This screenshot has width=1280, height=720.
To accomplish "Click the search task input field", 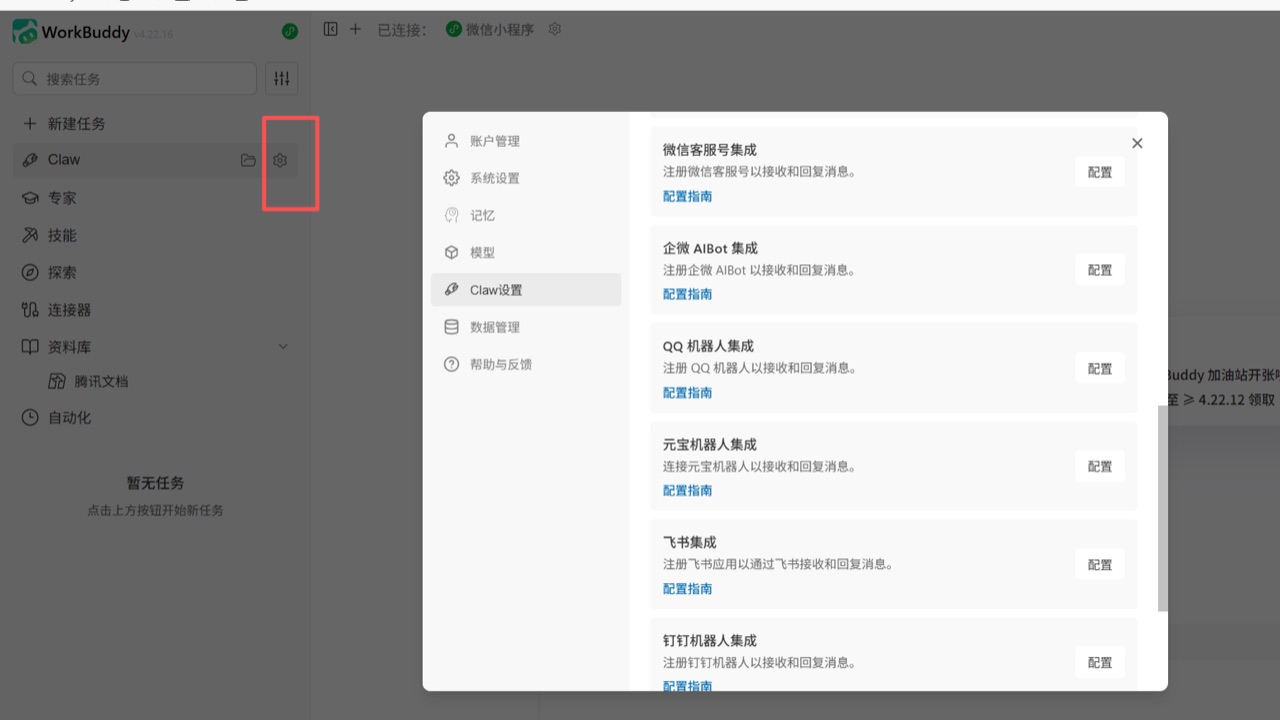I will 135,79.
